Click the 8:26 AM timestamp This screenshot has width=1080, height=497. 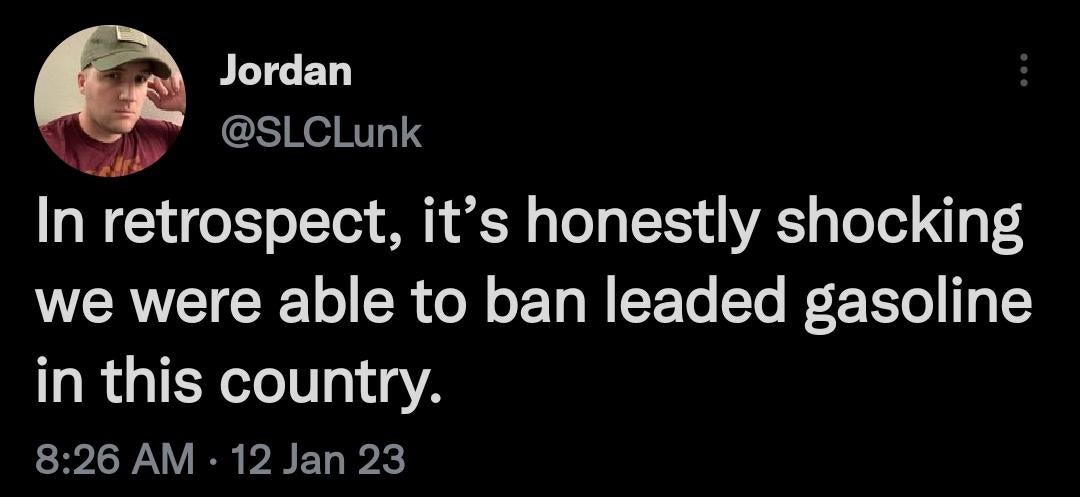coord(114,461)
